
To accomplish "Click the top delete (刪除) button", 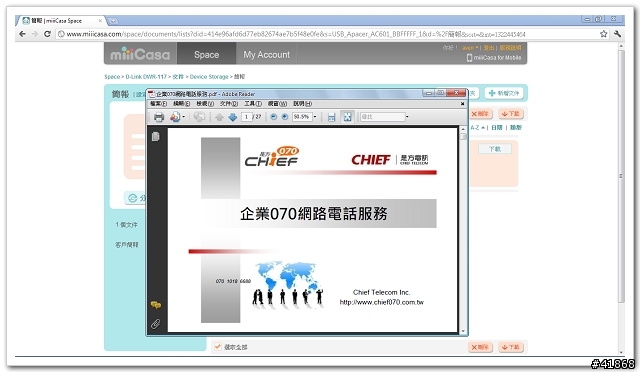I will pyautogui.click(x=480, y=114).
